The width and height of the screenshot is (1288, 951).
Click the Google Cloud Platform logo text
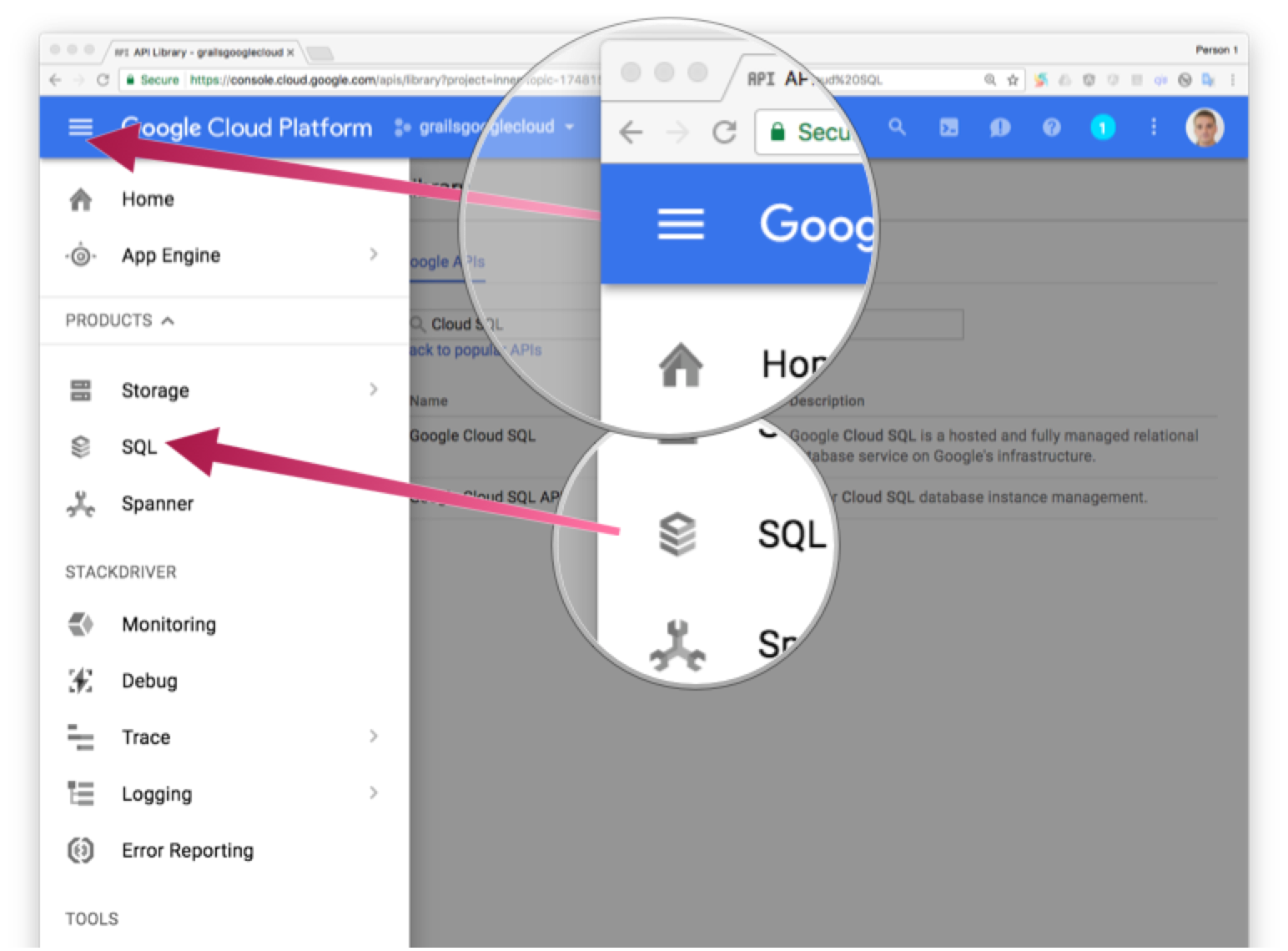pyautogui.click(x=247, y=128)
